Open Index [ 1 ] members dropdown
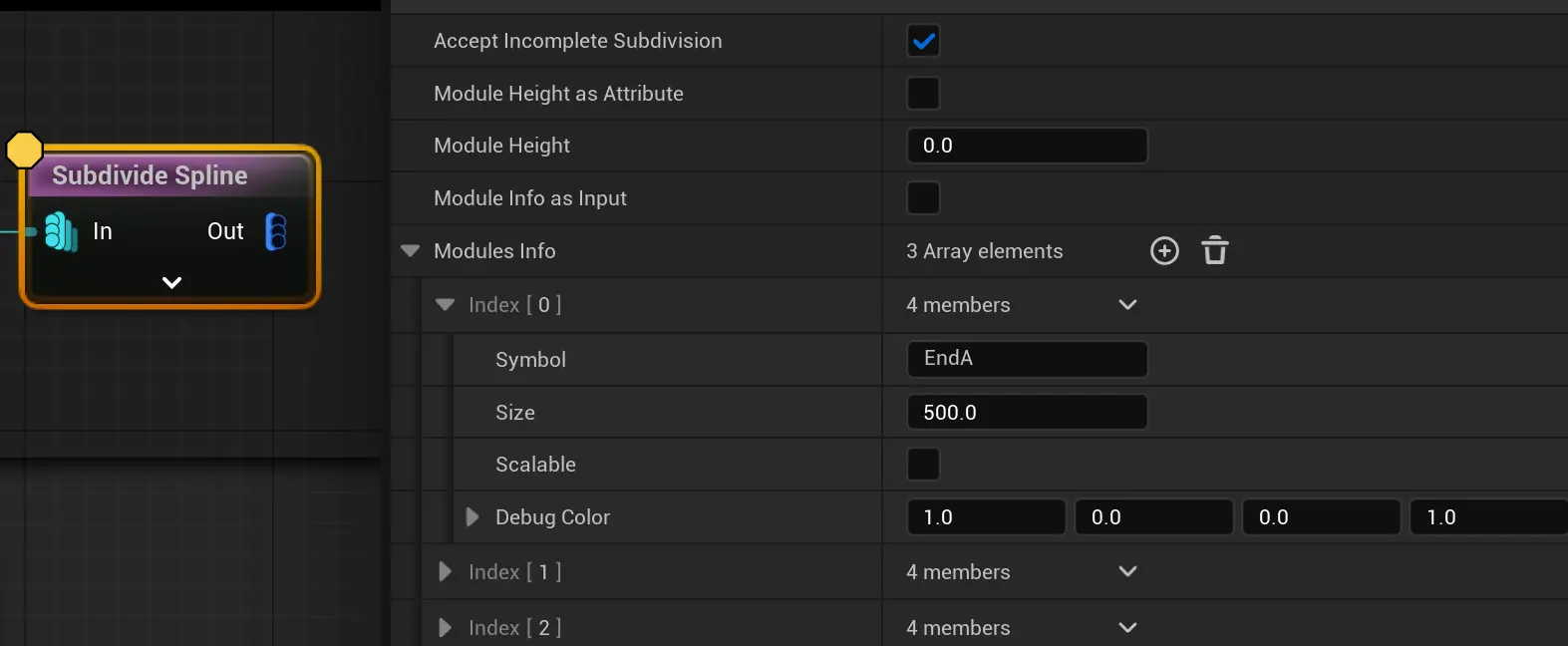The image size is (1568, 646). pos(1127,572)
